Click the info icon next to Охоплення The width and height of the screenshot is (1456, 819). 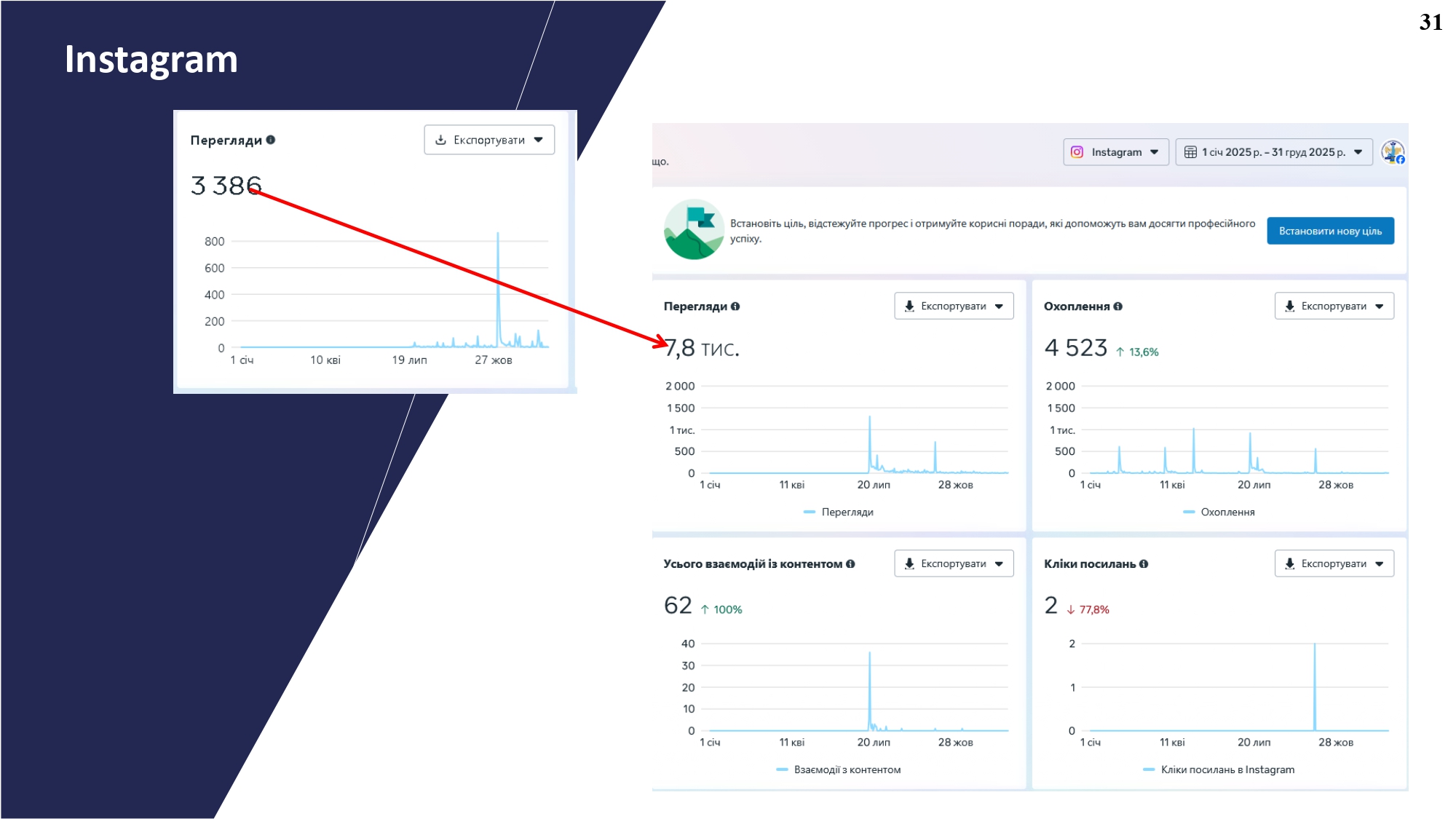click(x=1118, y=306)
